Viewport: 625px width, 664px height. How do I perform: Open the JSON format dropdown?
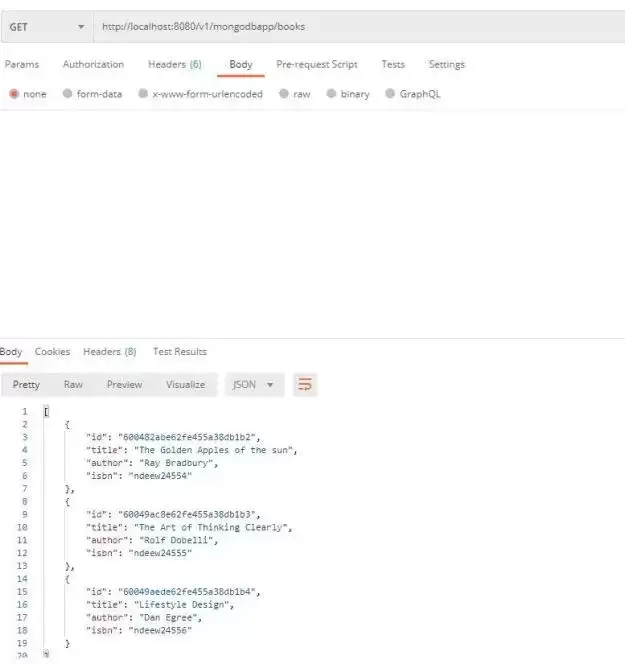pyautogui.click(x=254, y=385)
